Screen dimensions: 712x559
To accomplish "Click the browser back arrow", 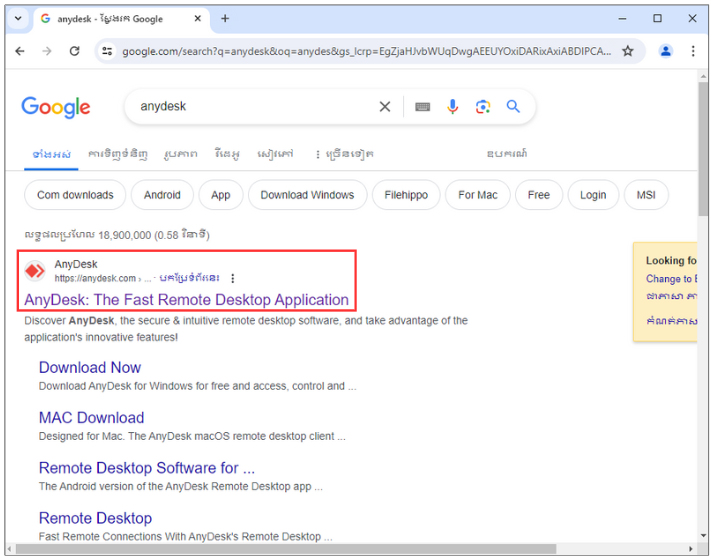I will click(x=20, y=51).
